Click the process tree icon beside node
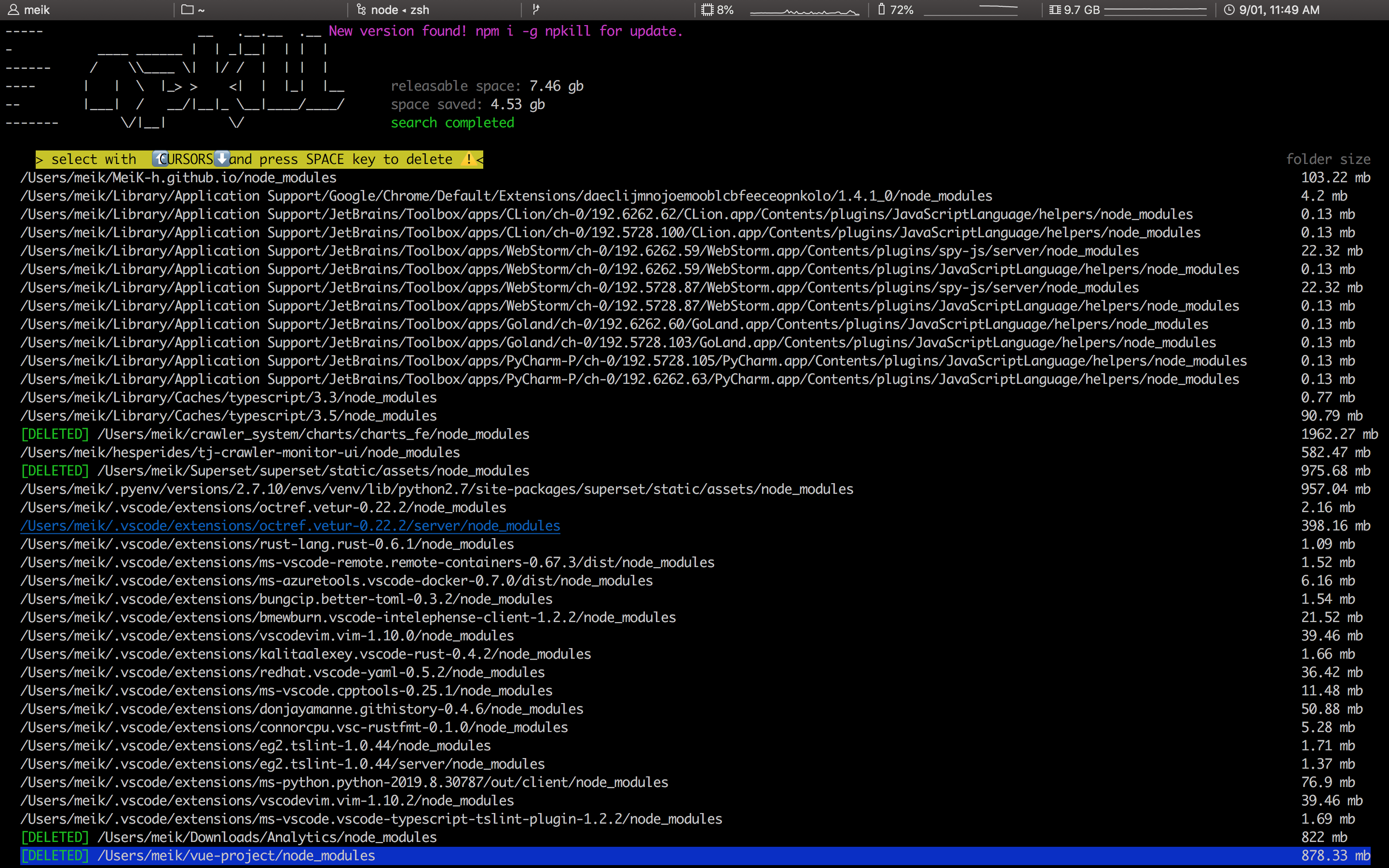 pos(361,10)
